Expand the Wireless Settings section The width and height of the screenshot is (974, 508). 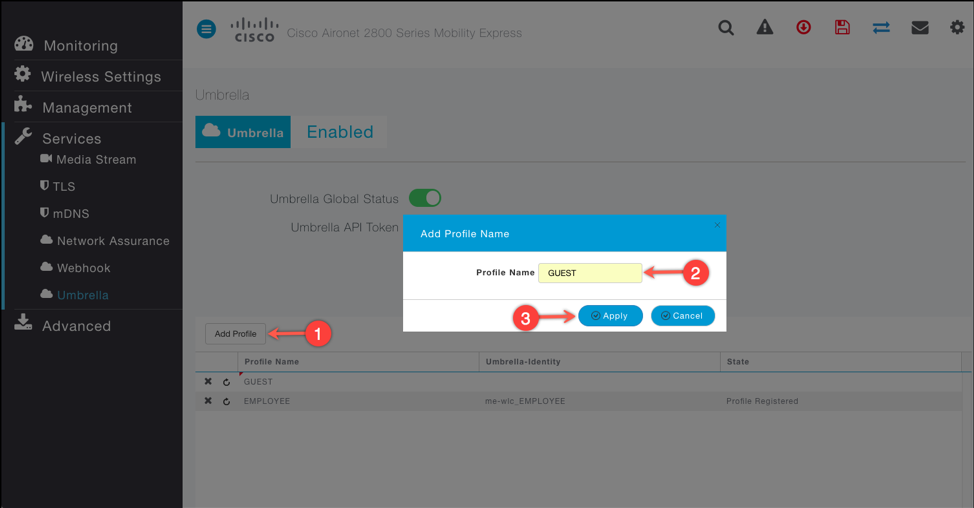(100, 76)
